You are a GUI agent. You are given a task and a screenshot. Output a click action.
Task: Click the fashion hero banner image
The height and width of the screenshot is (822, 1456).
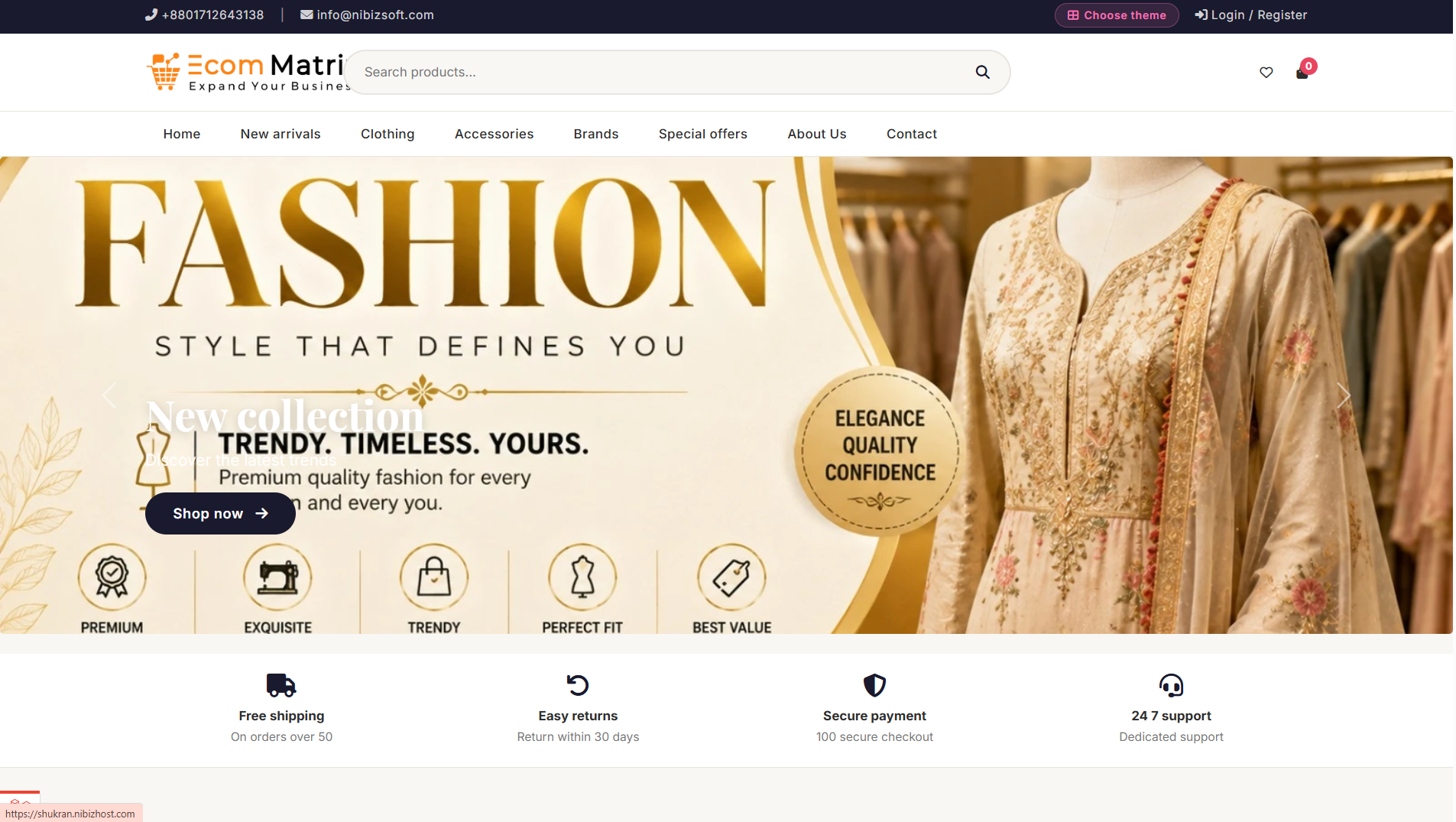(x=726, y=395)
